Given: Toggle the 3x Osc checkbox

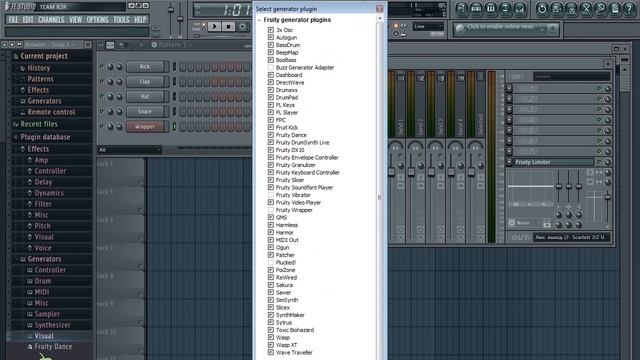Looking at the screenshot, I should 271,30.
